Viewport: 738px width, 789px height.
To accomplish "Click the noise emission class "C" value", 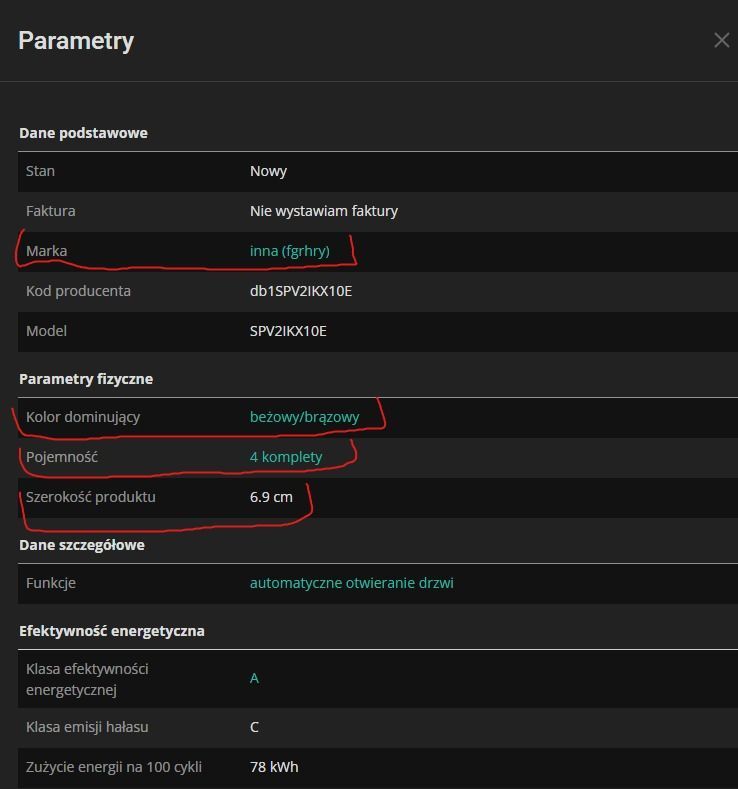I will [254, 727].
